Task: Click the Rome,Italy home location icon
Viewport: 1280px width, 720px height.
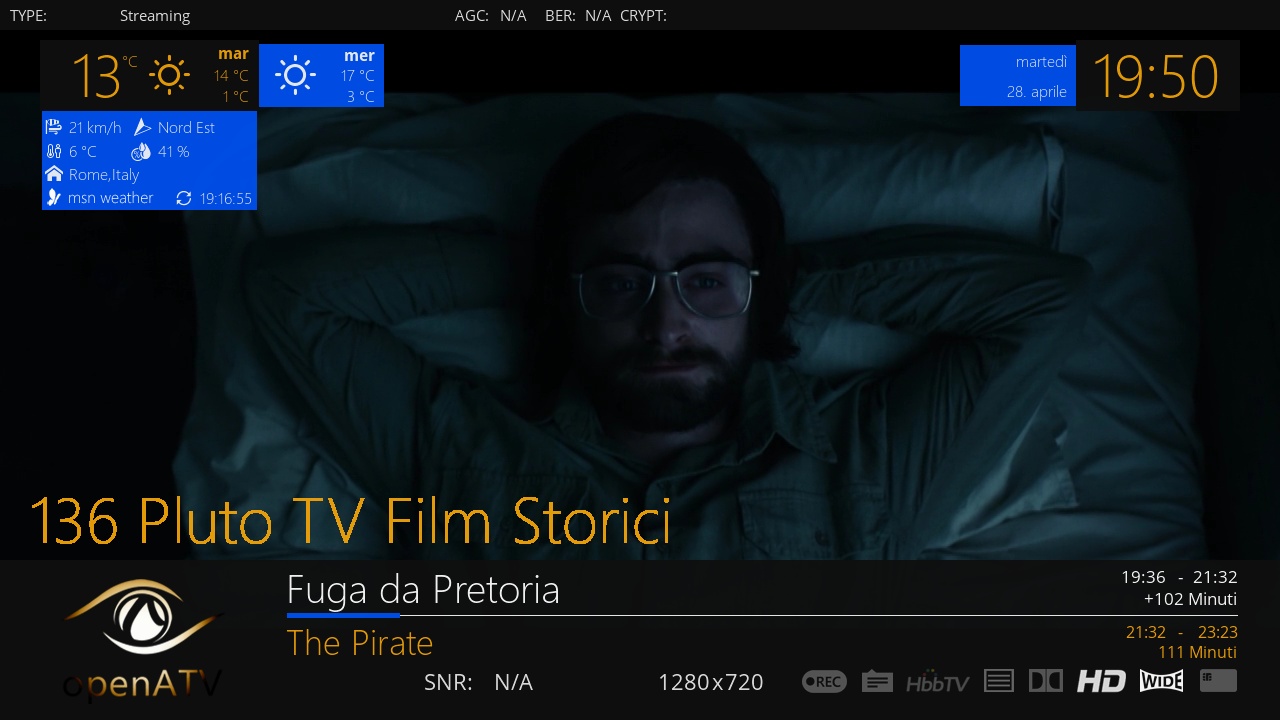Action: tap(54, 174)
